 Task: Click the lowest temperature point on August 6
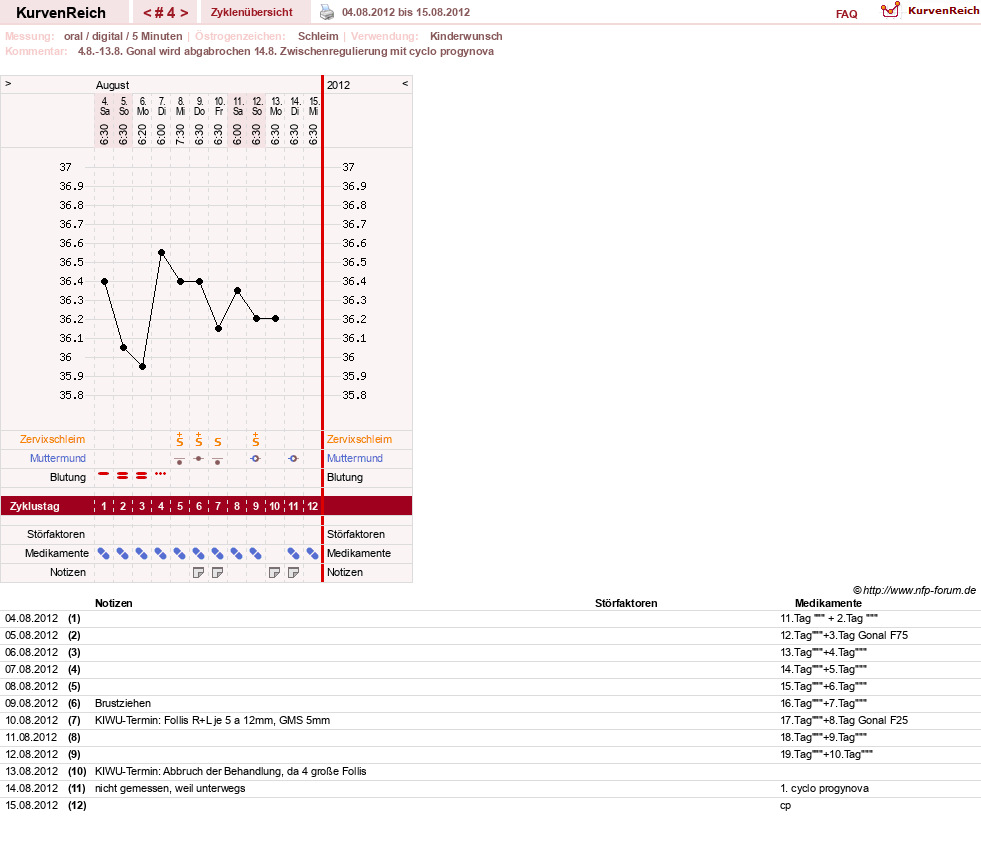tap(143, 367)
